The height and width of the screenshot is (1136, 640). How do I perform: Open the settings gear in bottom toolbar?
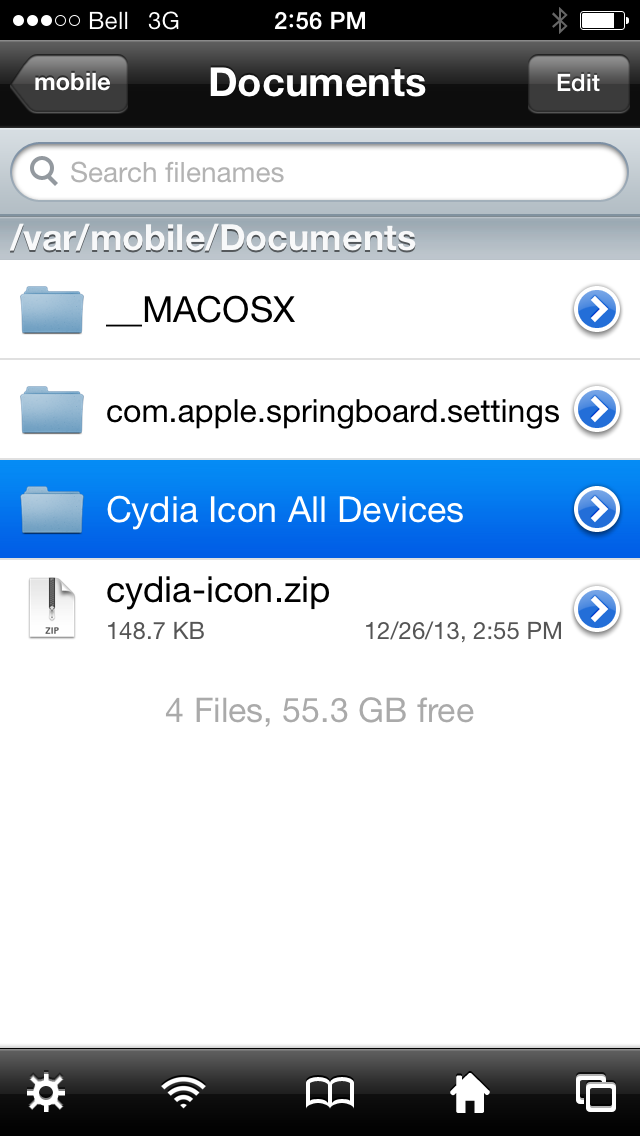[46, 1092]
